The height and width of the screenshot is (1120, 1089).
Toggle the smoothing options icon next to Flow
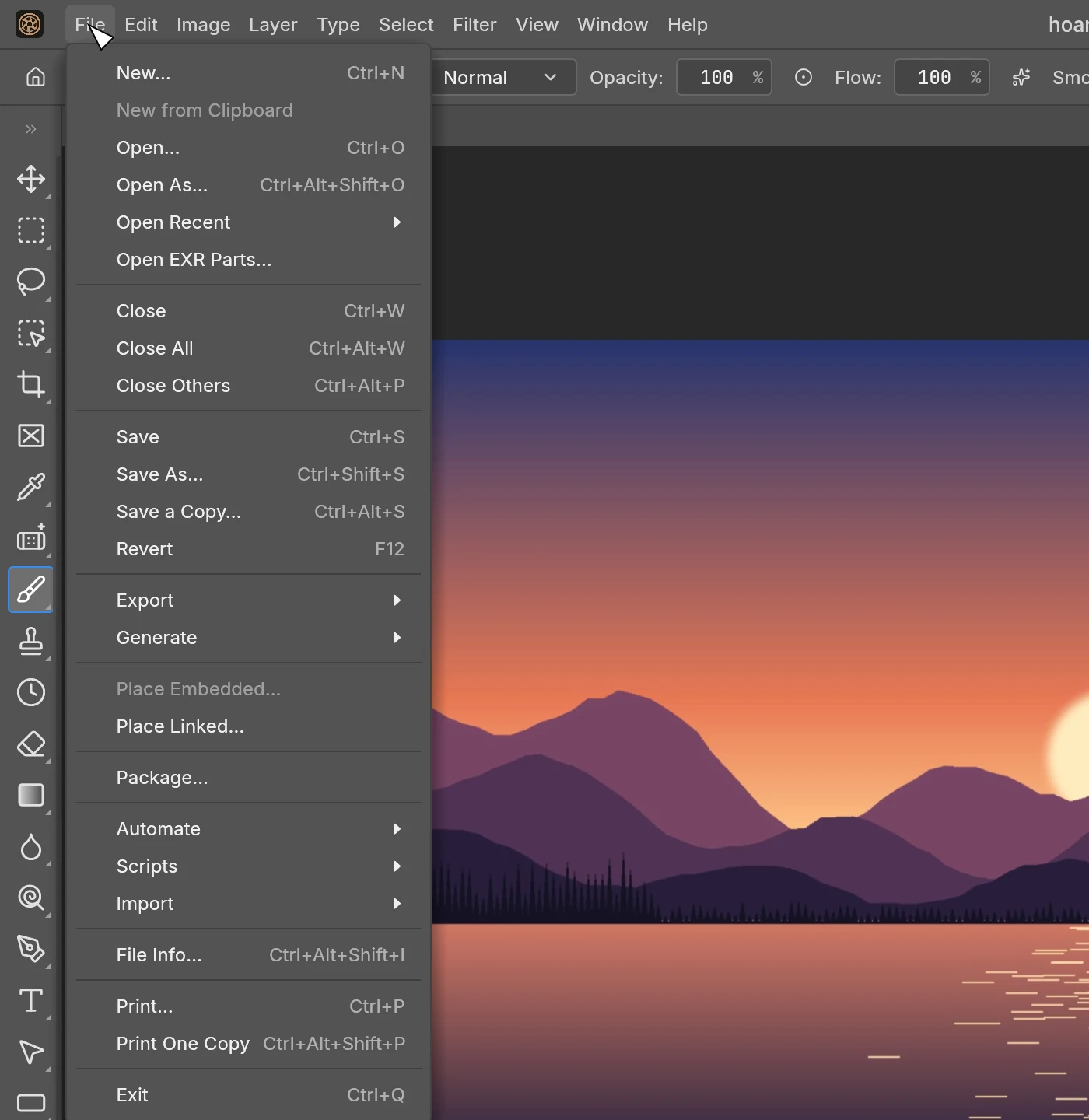(x=1021, y=77)
